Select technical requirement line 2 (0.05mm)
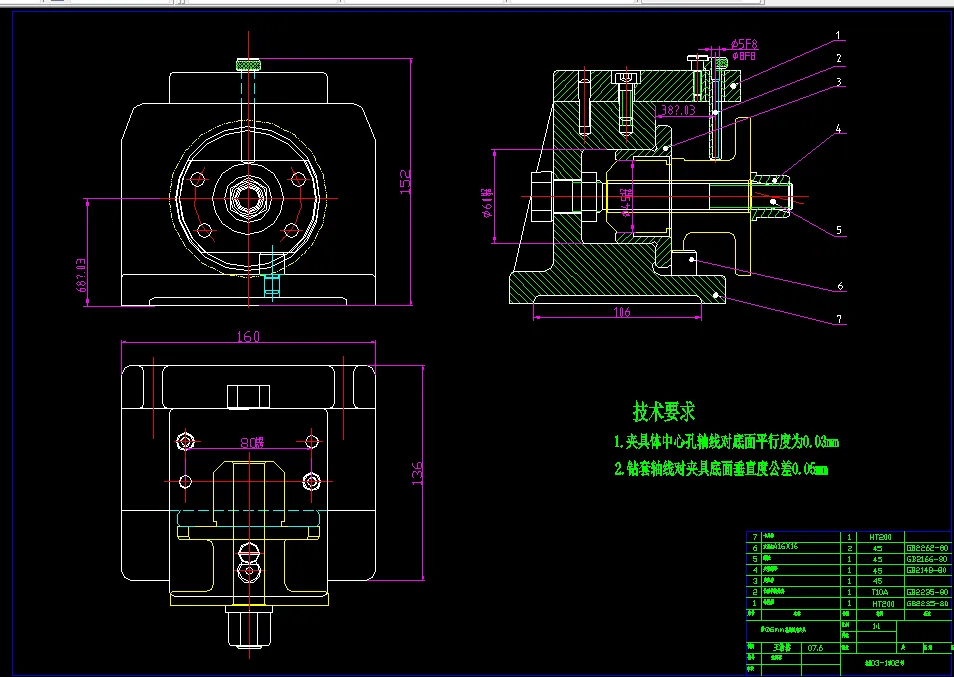The height and width of the screenshot is (677, 954). (x=721, y=469)
